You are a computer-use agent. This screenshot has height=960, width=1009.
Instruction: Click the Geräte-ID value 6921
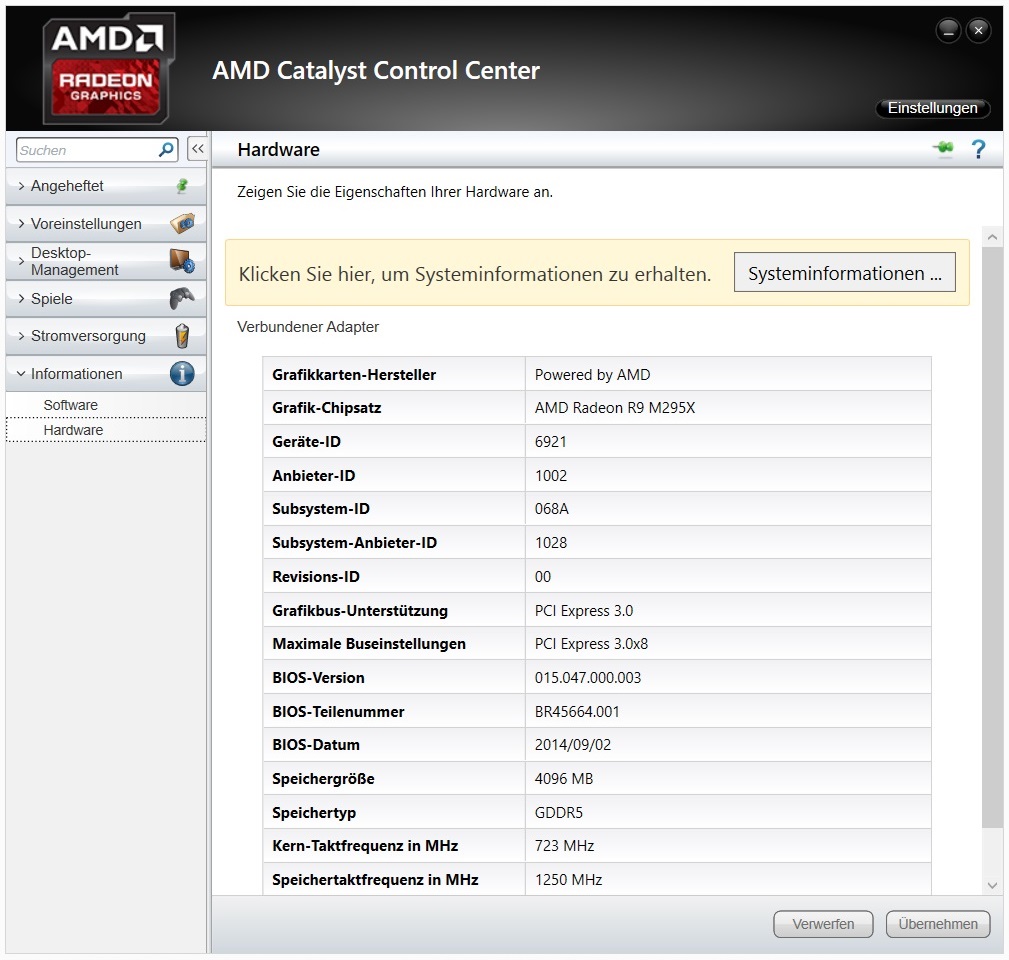pyautogui.click(x=550, y=442)
